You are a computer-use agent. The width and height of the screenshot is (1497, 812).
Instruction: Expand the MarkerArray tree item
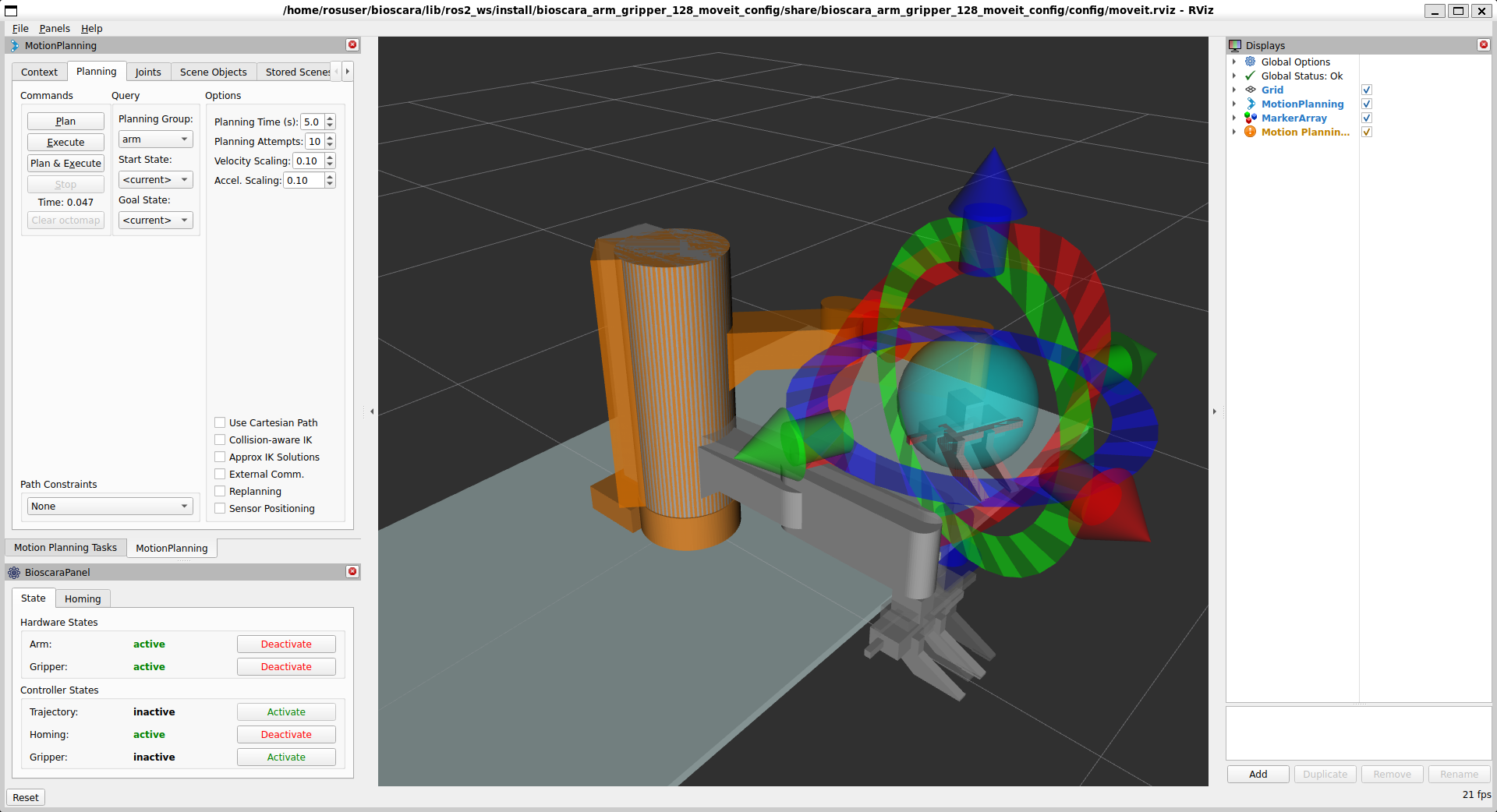coord(1234,118)
